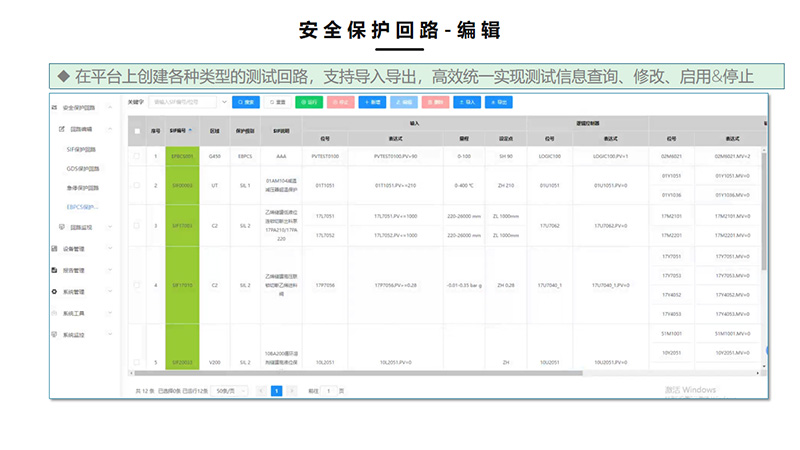This screenshot has width=800, height=450.
Task: Click the SIL 1 protection level cell
Action: (245, 185)
